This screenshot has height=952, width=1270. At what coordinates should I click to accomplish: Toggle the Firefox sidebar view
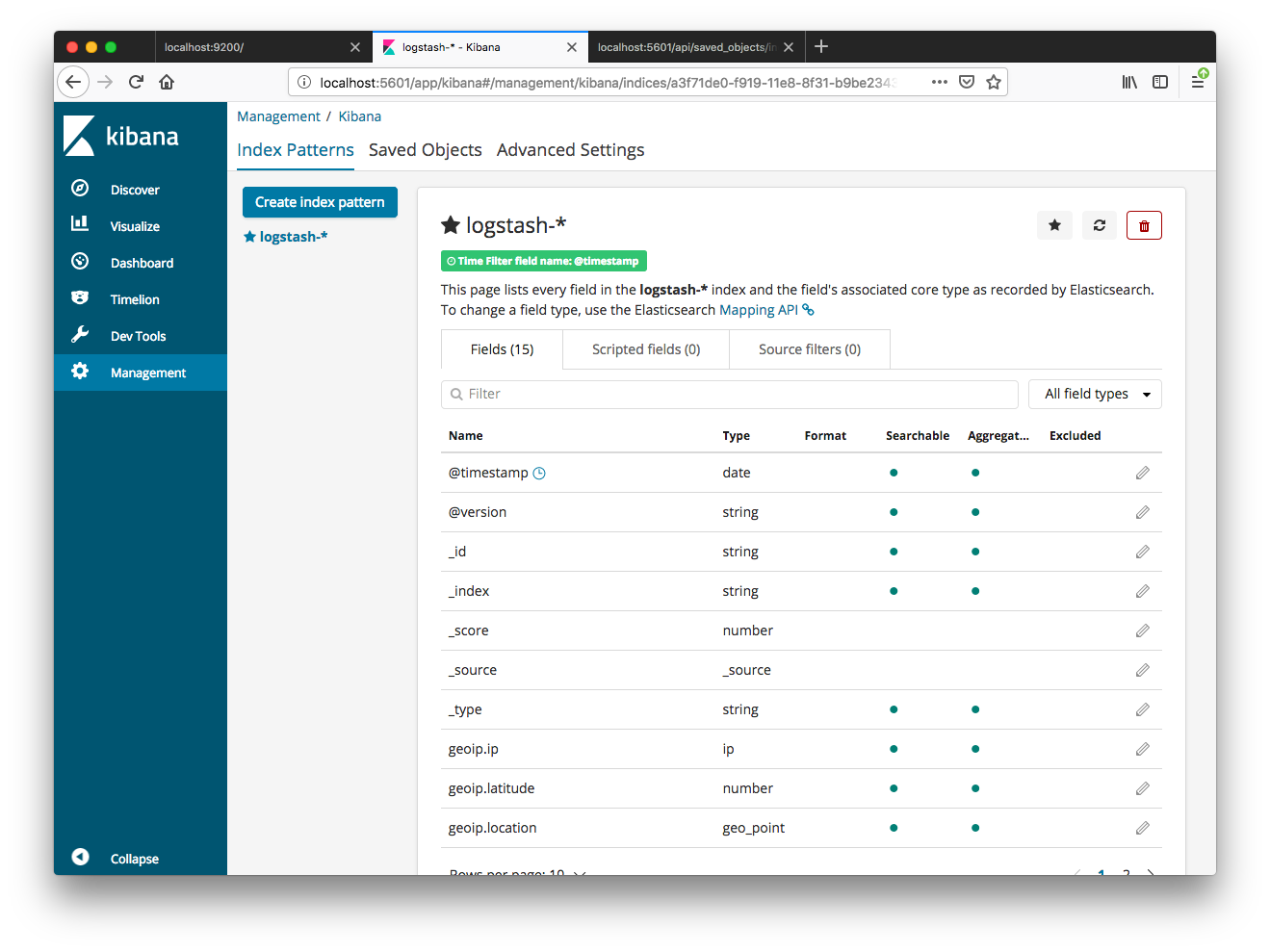pyautogui.click(x=1160, y=82)
